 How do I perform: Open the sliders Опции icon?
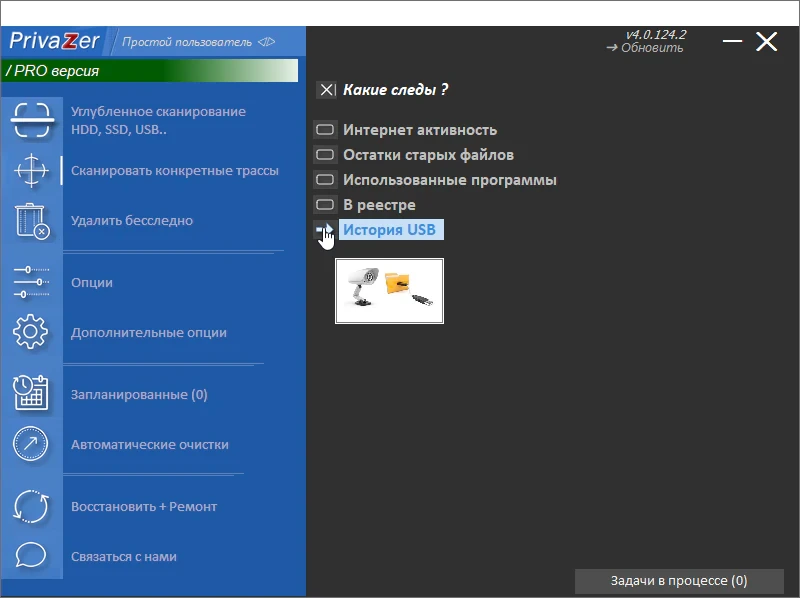(32, 282)
